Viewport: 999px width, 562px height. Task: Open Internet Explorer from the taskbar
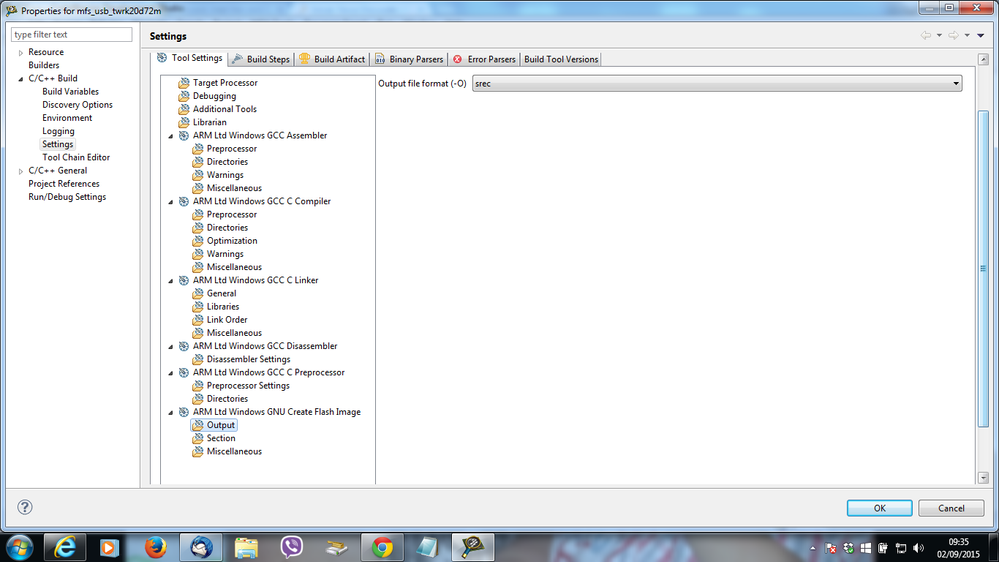point(65,547)
